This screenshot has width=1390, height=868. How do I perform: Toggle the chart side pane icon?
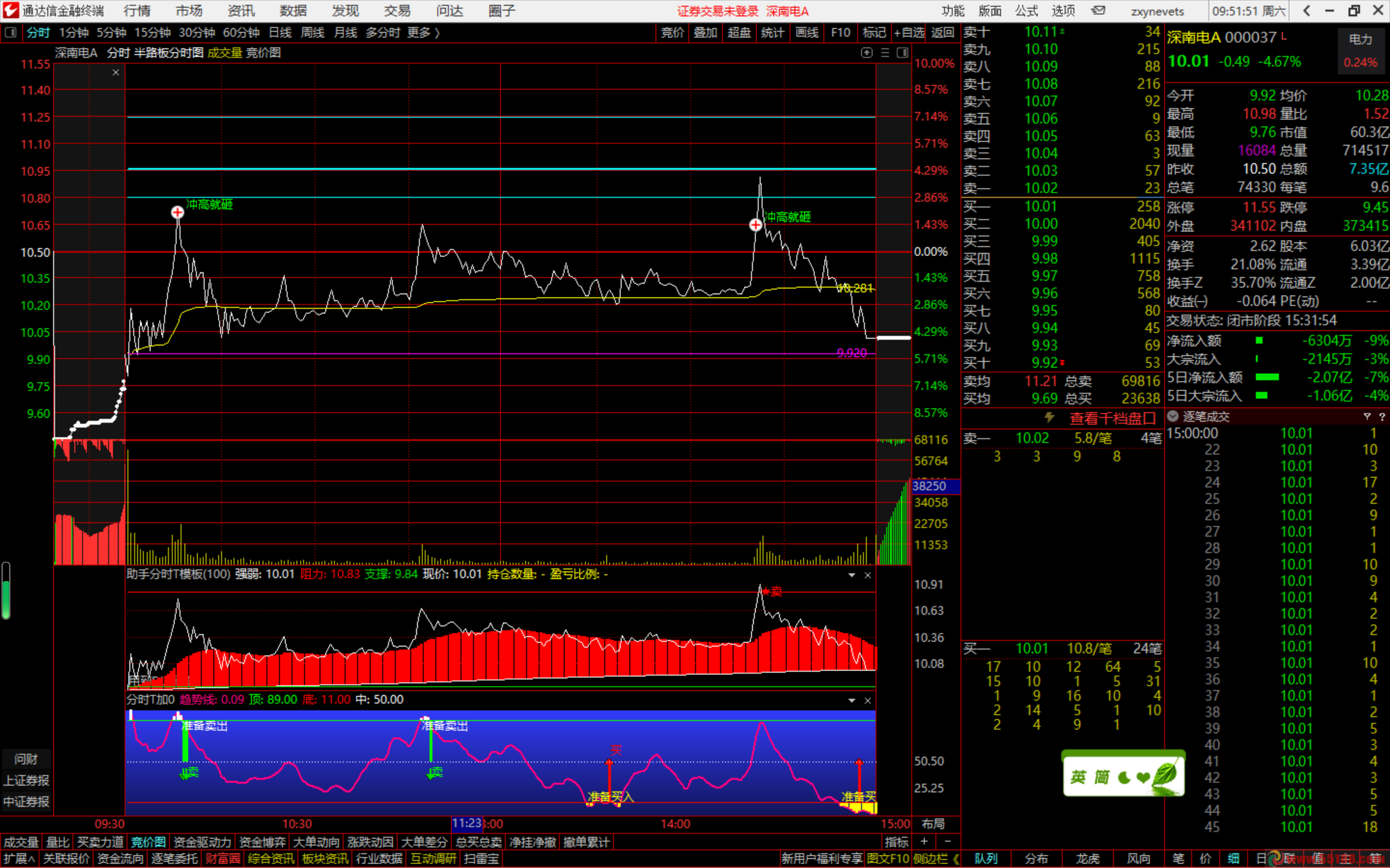(x=902, y=53)
